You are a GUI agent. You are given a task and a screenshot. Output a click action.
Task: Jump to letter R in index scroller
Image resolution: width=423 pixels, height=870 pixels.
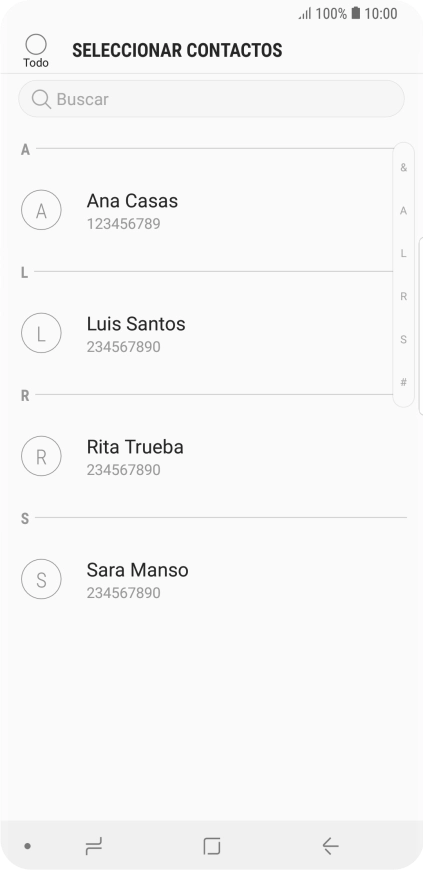pos(404,296)
